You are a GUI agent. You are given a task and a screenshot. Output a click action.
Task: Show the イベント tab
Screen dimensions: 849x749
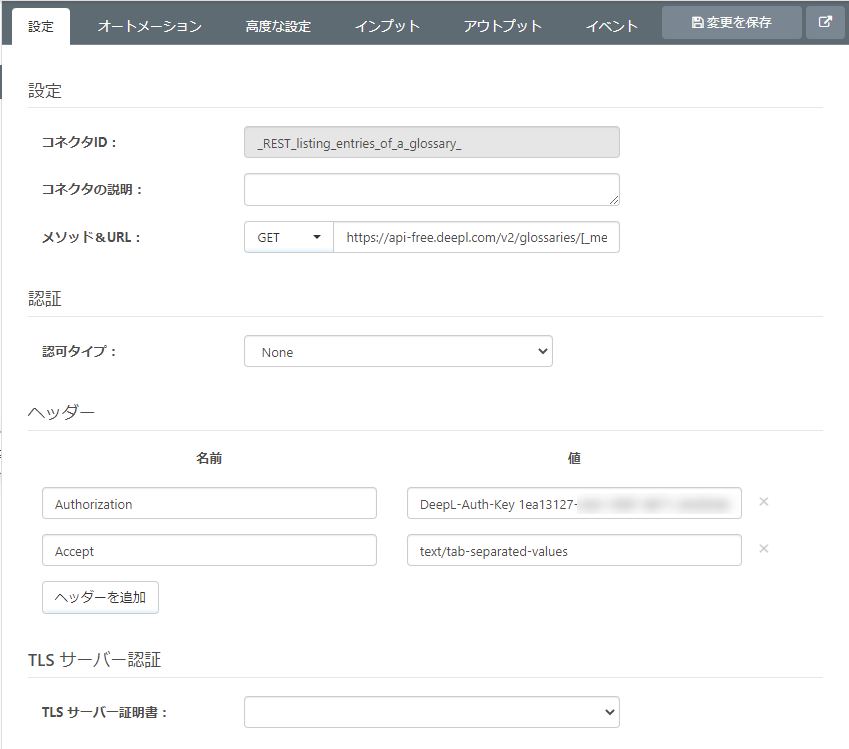[611, 27]
